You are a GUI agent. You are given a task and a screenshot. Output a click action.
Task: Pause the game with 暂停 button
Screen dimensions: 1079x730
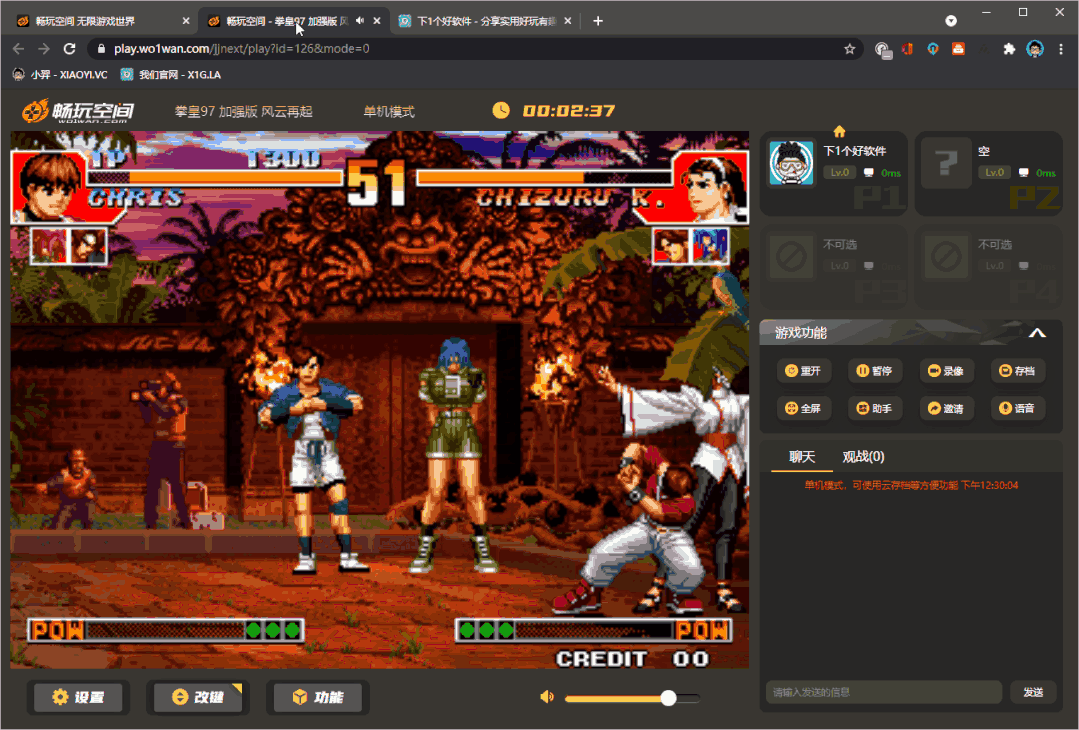pos(873,371)
